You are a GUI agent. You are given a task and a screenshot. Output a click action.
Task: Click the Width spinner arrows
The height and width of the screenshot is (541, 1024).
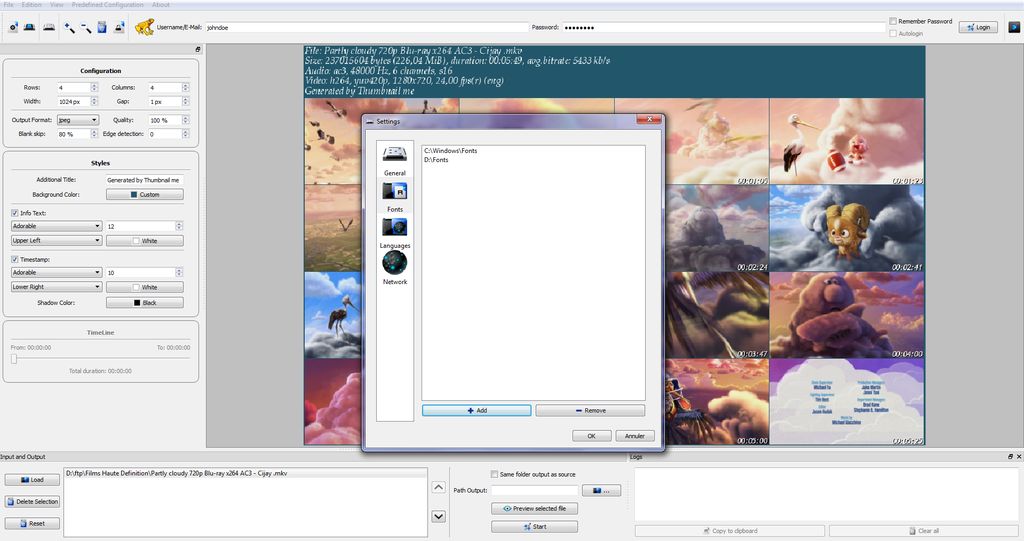[94, 101]
